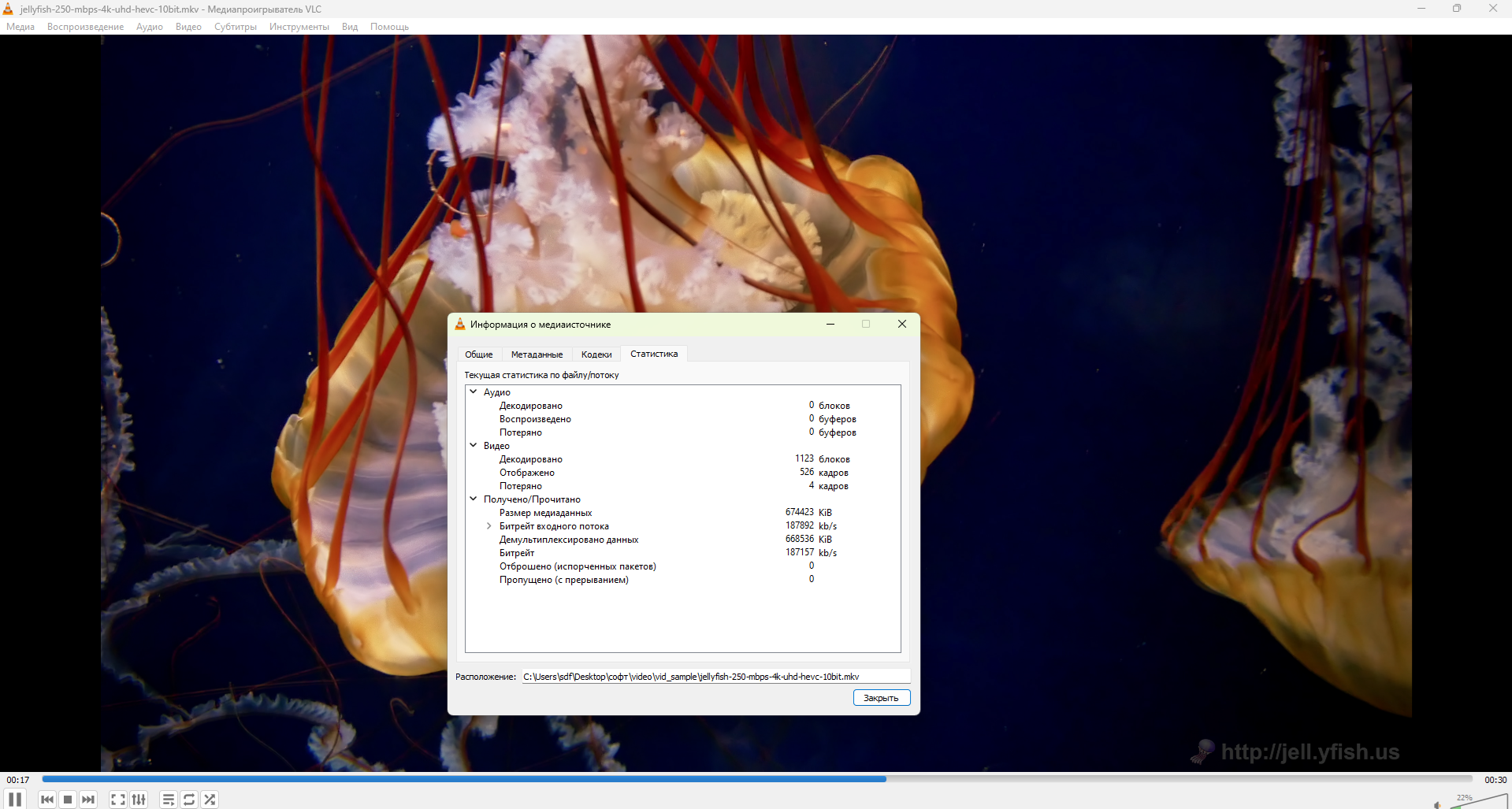This screenshot has width=1512, height=809.
Task: Select the Декодировано row under Видео
Action: coord(683,459)
